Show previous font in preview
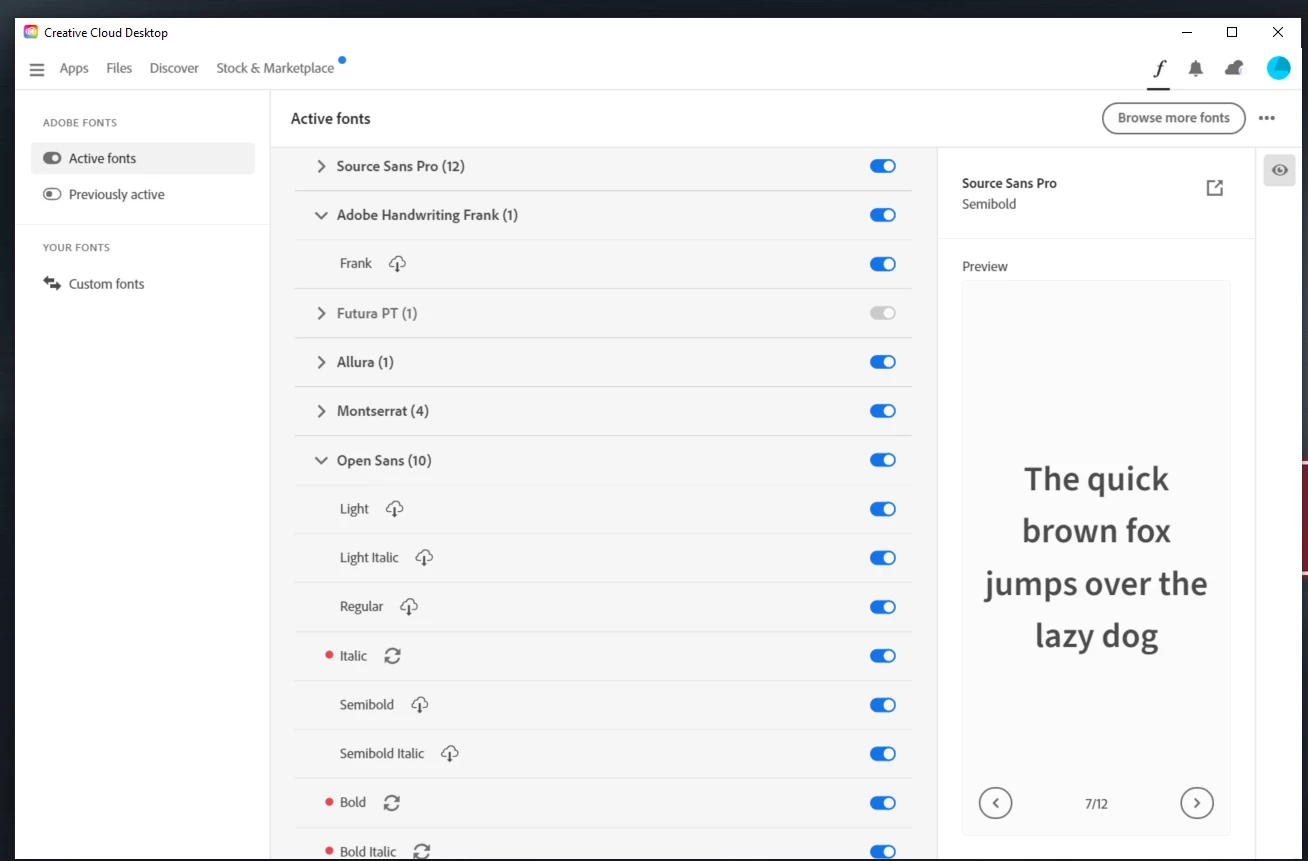The width and height of the screenshot is (1308, 861). pyautogui.click(x=995, y=803)
